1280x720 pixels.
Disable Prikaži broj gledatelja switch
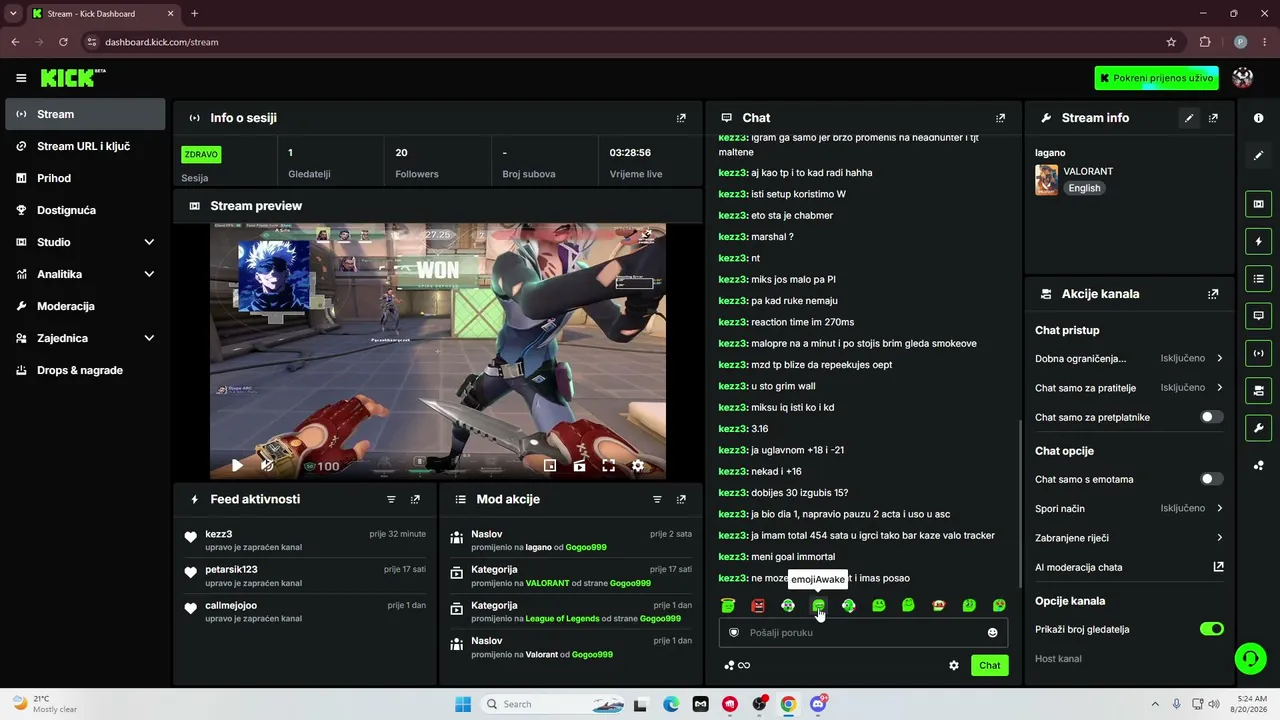1211,629
